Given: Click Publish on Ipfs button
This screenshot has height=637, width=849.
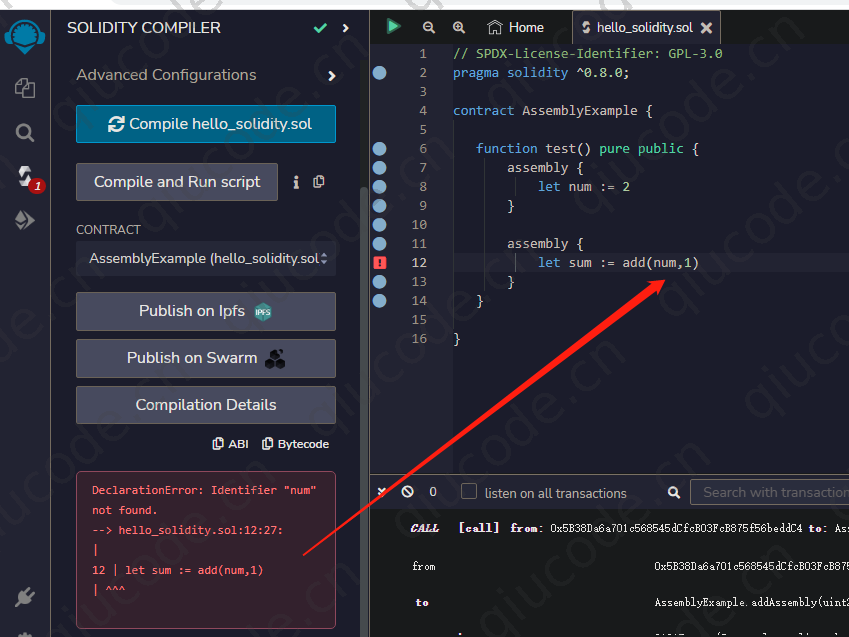Looking at the screenshot, I should [x=206, y=311].
